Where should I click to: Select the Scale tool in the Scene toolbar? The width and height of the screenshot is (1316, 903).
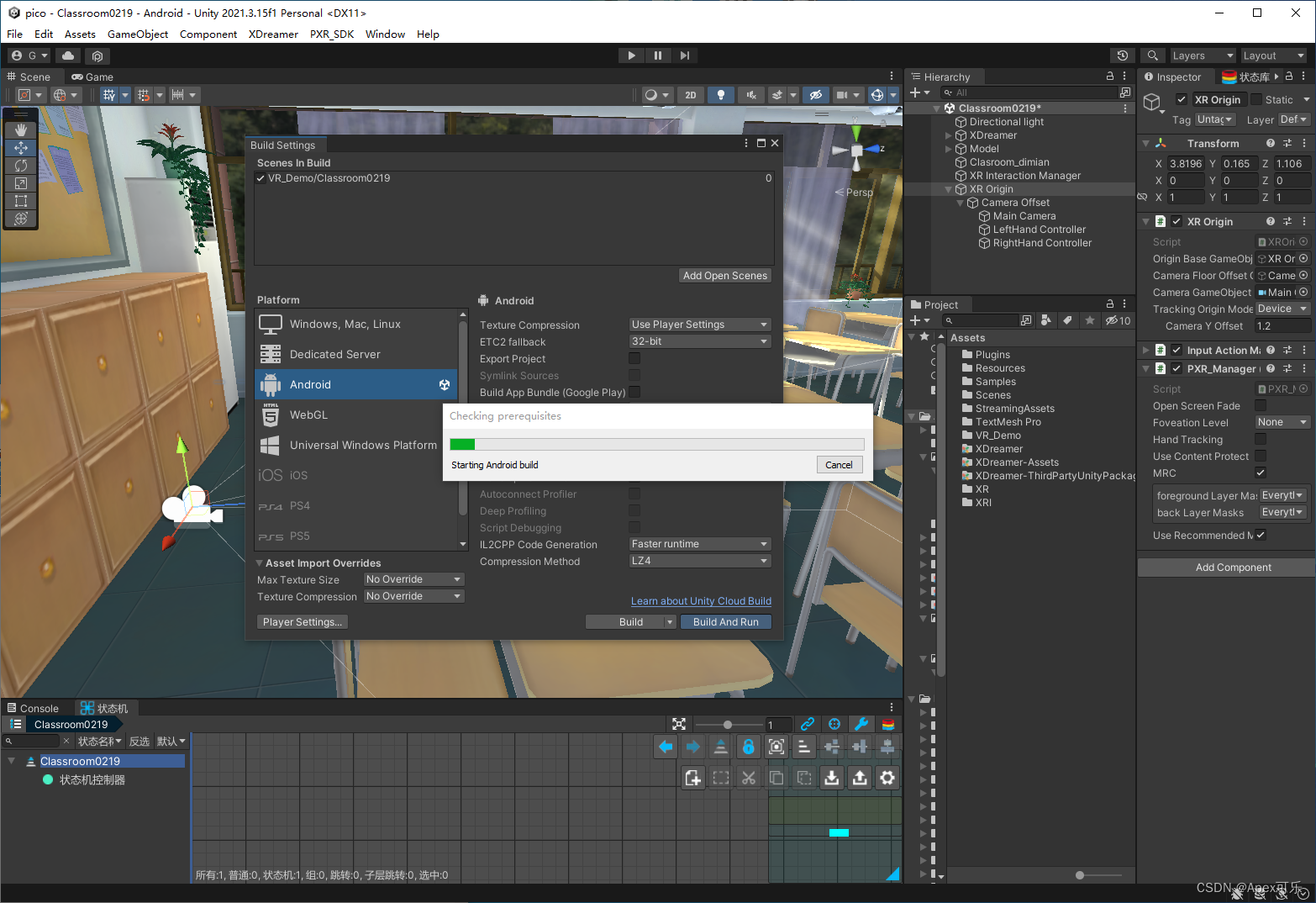tap(21, 183)
